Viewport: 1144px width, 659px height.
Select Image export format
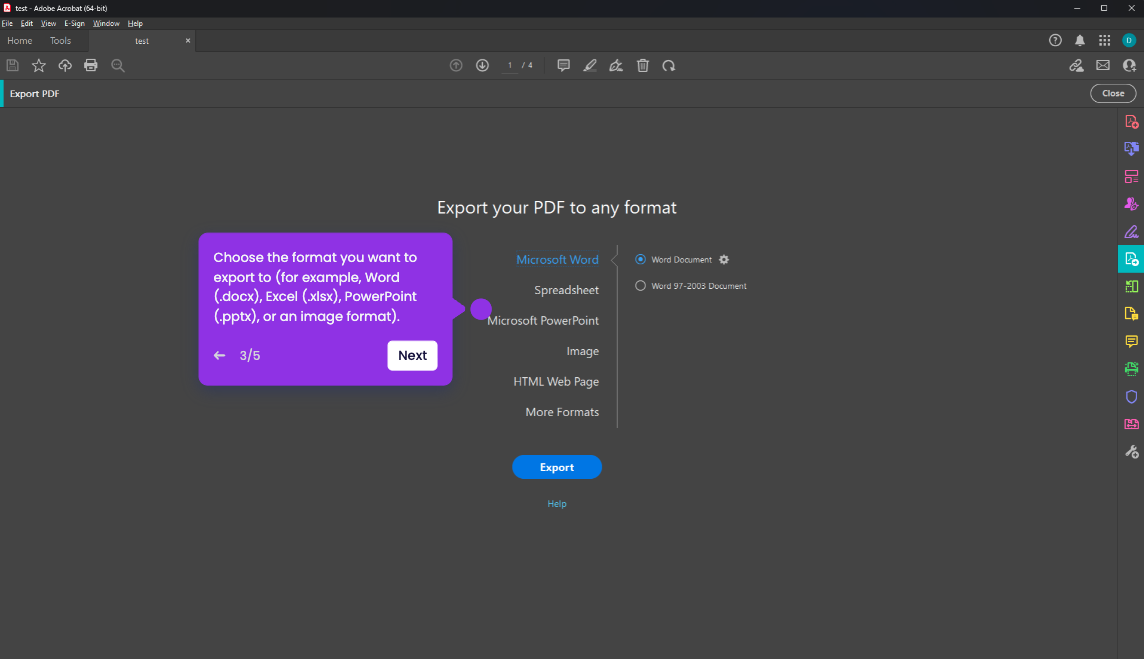pyautogui.click(x=582, y=351)
